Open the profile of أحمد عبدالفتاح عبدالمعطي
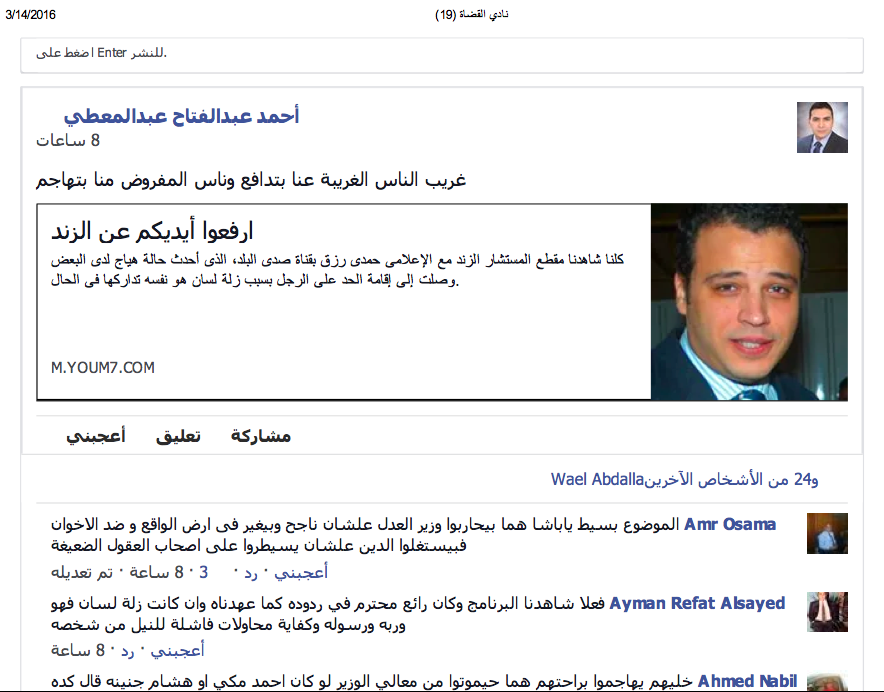 tap(181, 116)
